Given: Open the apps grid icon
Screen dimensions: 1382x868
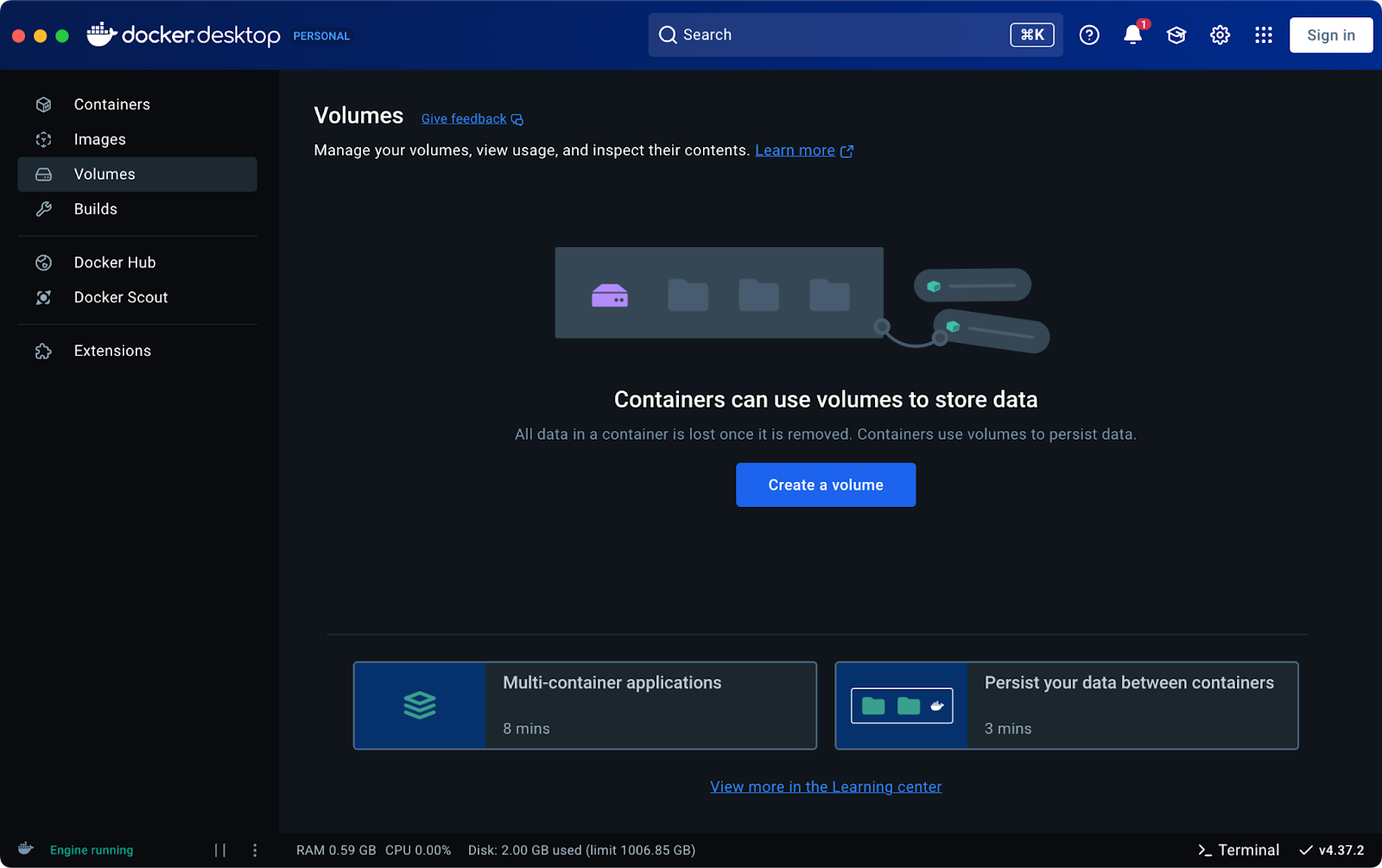Looking at the screenshot, I should 1264,35.
